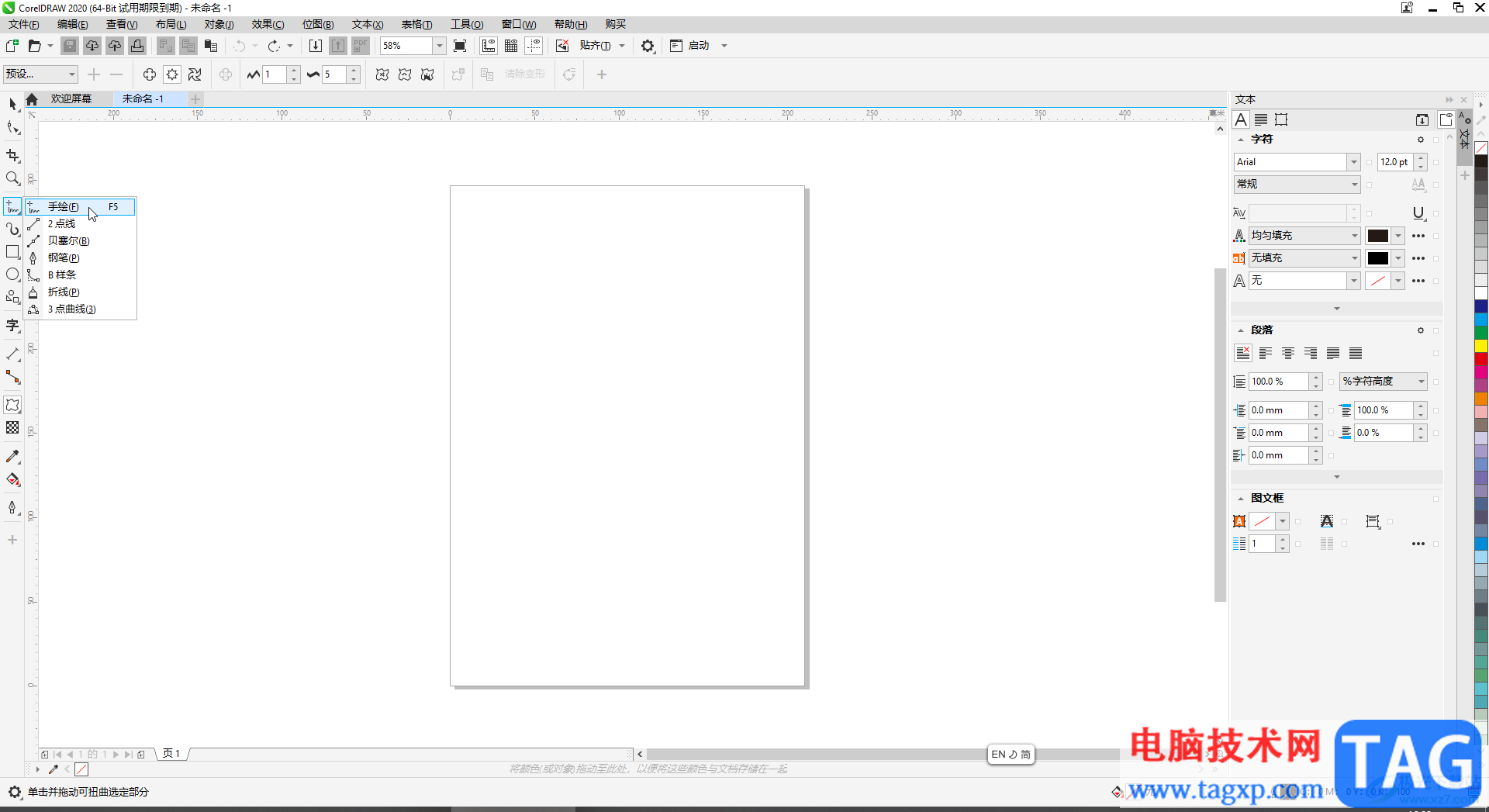The height and width of the screenshot is (812, 1489).
Task: Collapse the 段落 section
Action: 1241,330
